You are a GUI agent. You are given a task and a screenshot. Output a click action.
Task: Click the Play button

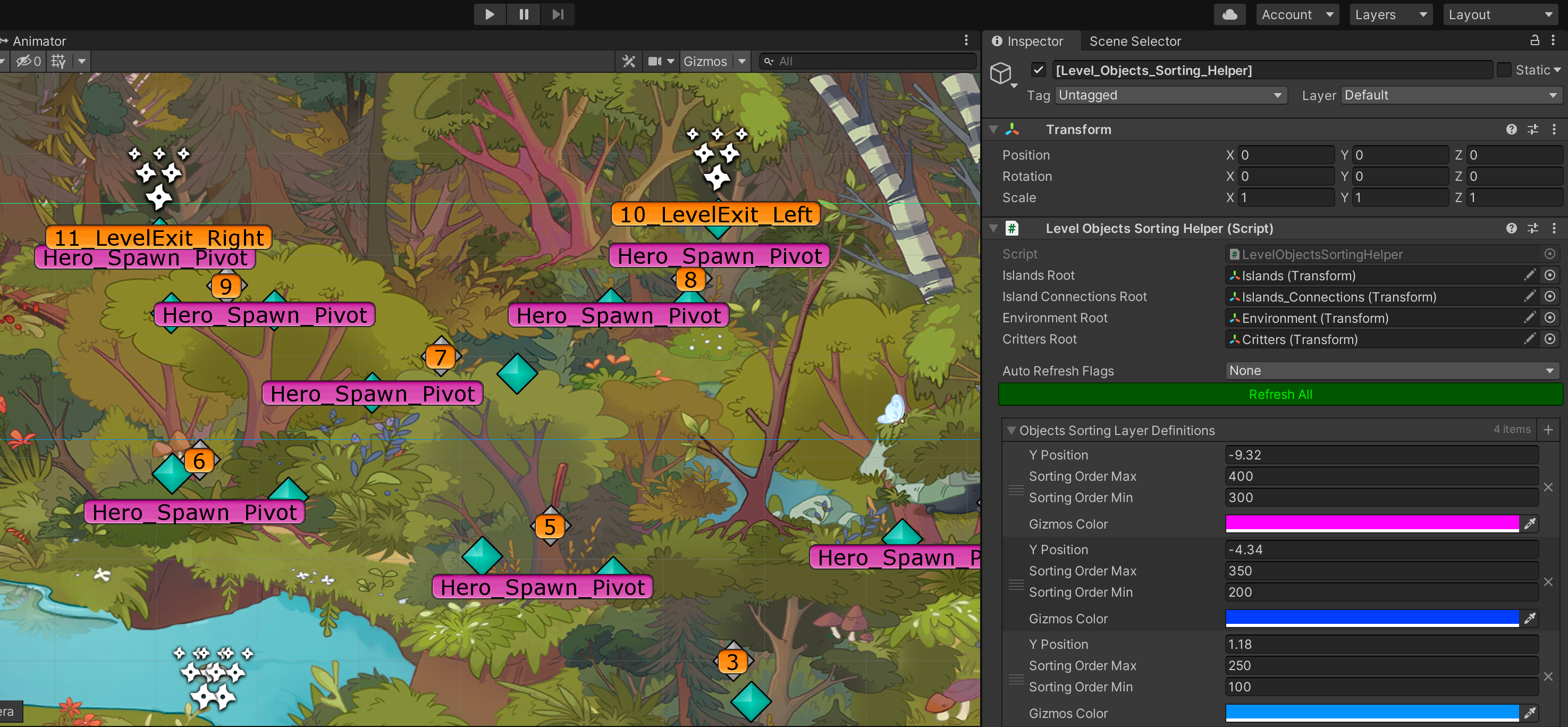pos(490,14)
